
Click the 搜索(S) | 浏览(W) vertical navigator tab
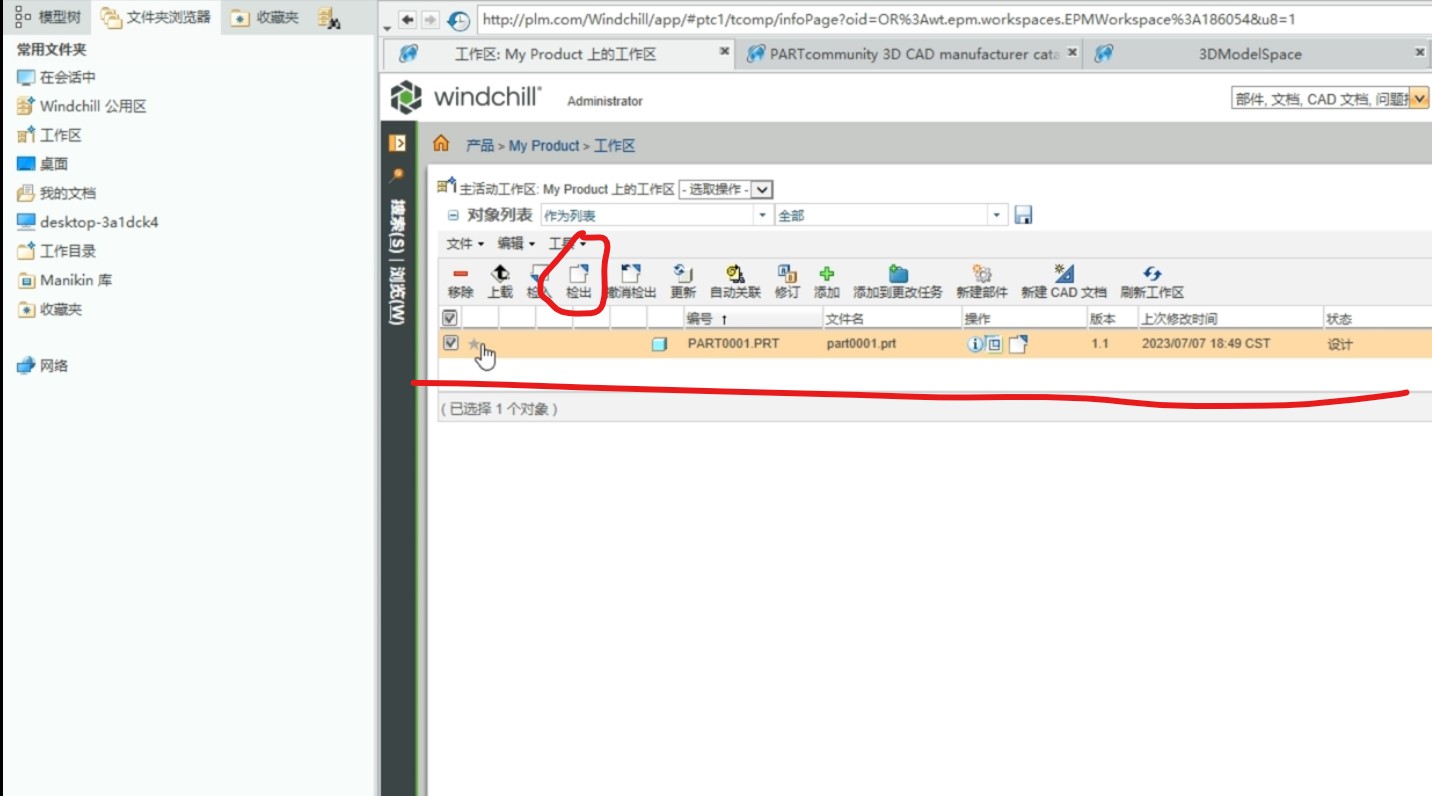click(397, 262)
